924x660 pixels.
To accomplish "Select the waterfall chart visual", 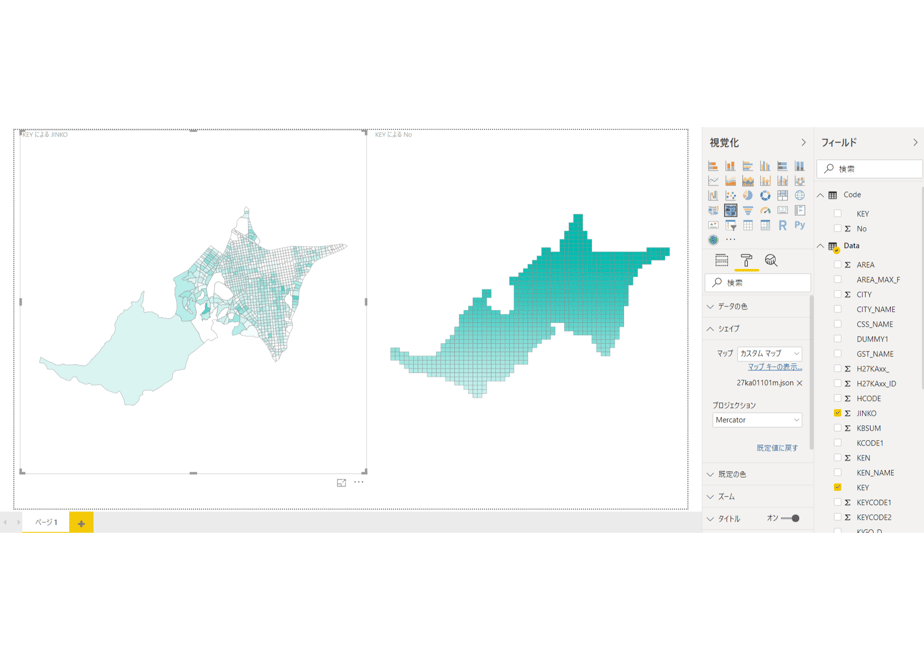I will click(713, 195).
